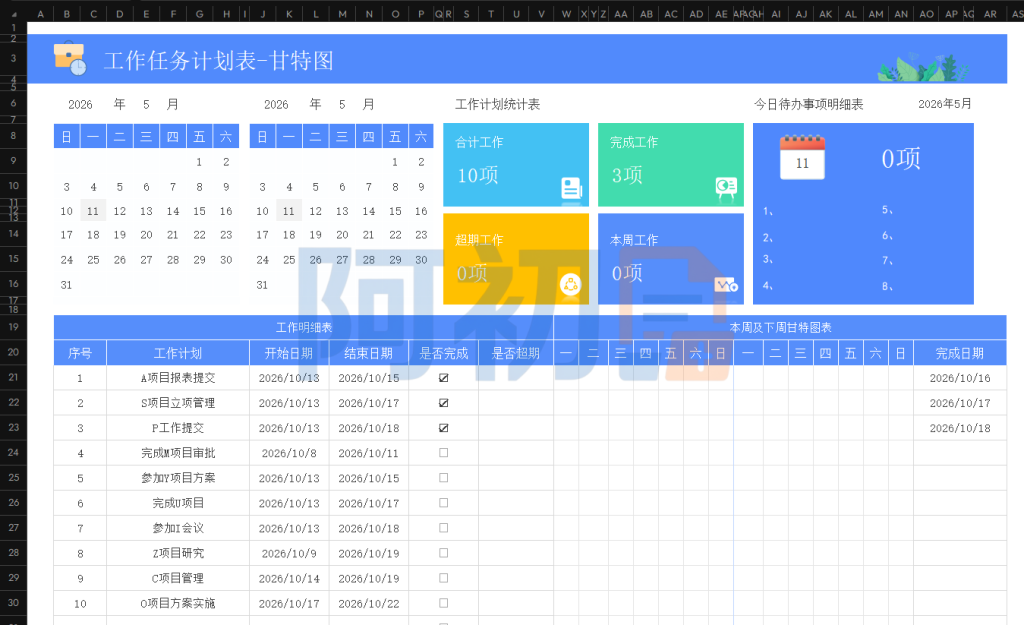Uncheck the completion box for A项目报表提交
The height and width of the screenshot is (625, 1024).
(x=443, y=377)
